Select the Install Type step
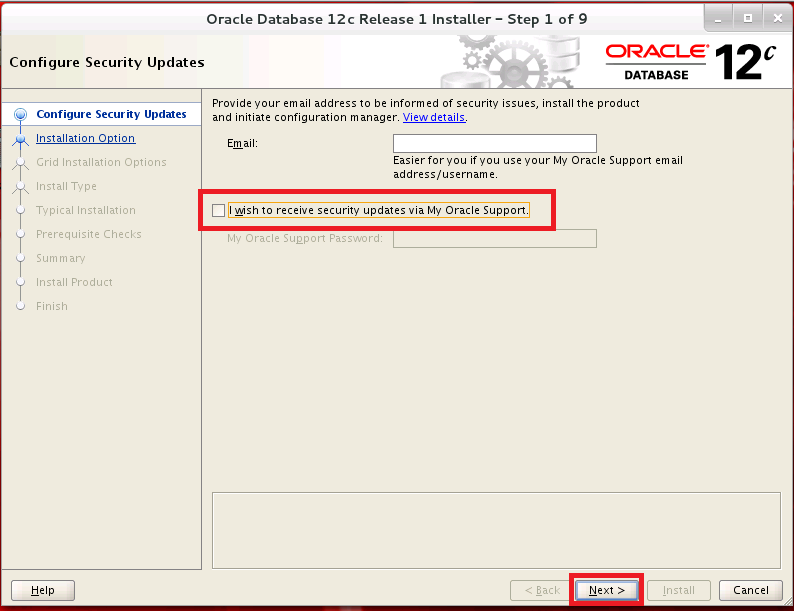Viewport: 794px width, 611px height. (x=66, y=186)
